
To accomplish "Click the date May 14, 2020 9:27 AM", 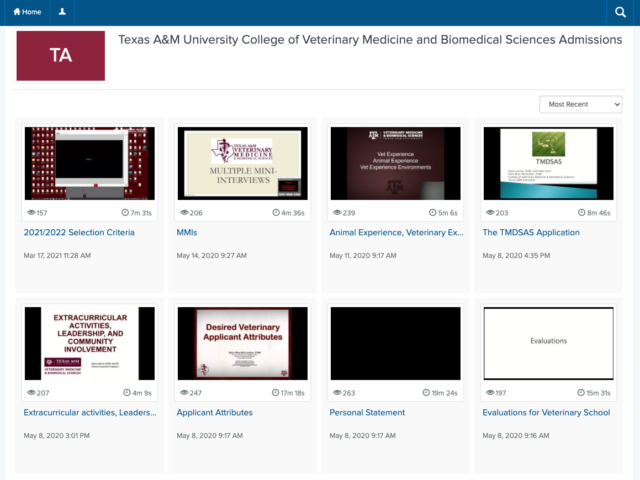I will tap(211, 256).
